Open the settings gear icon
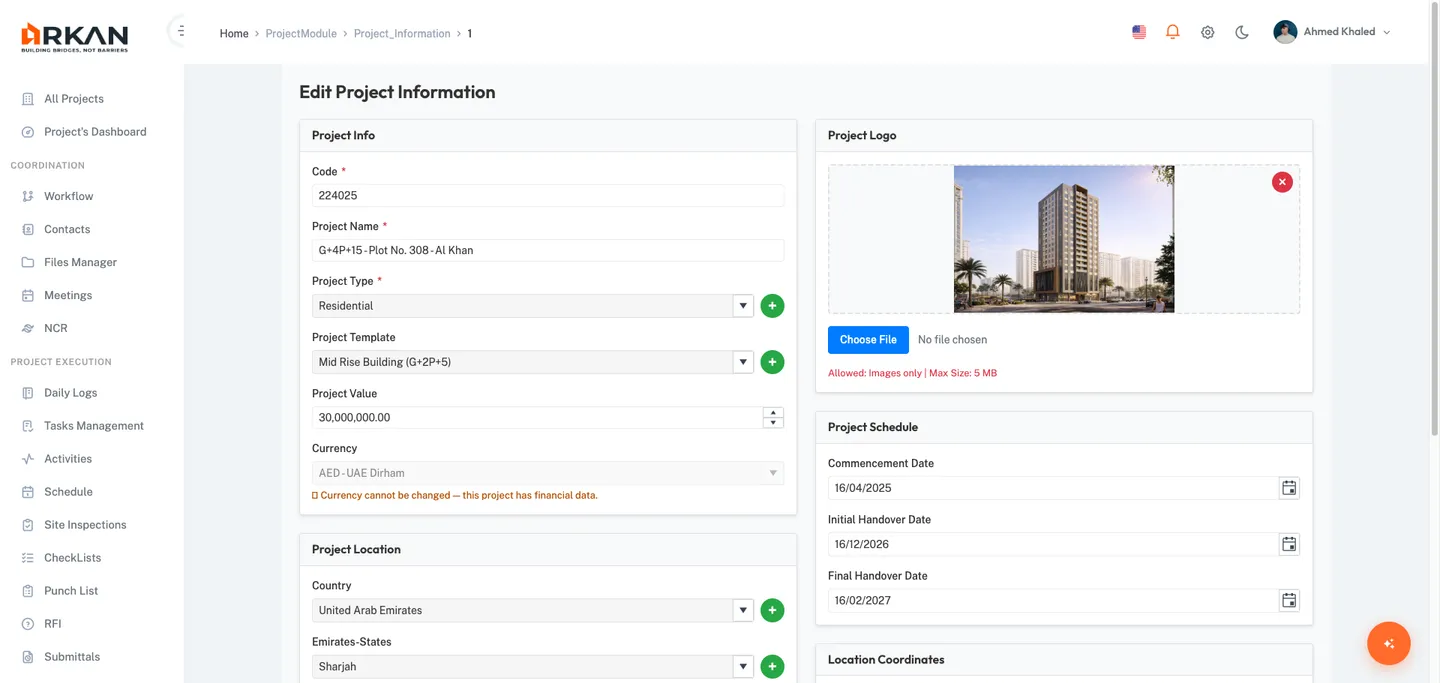This screenshot has height=683, width=1440. [1207, 32]
